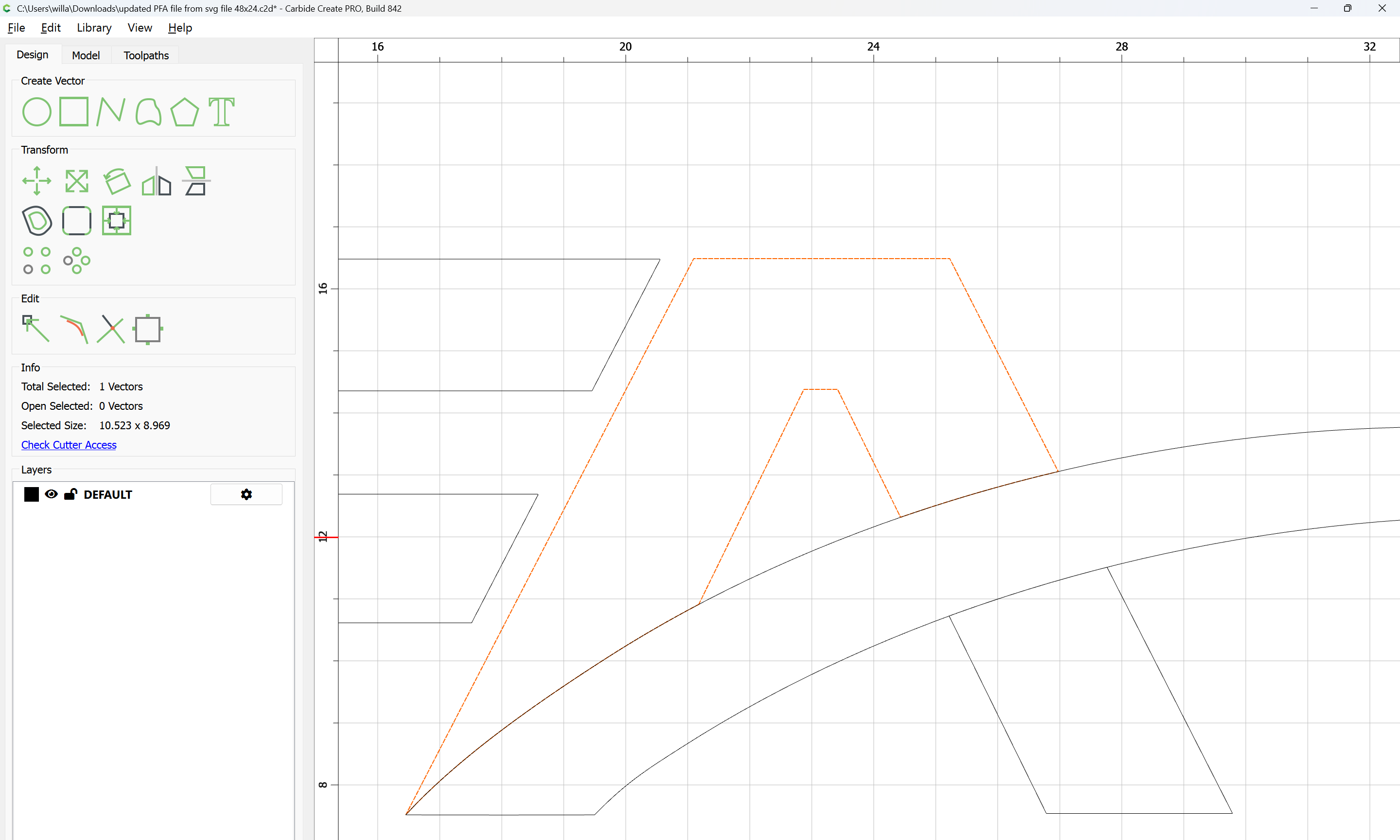Screen dimensions: 1400x840
Task: Switch to the Model tab
Action: 86,55
